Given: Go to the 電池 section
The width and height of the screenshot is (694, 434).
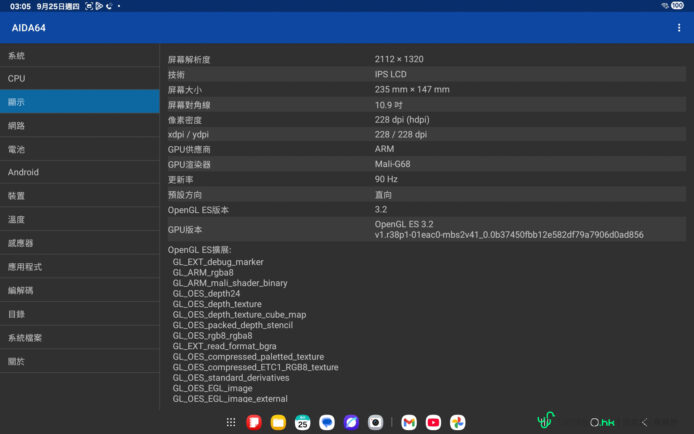Looking at the screenshot, I should click(80, 149).
